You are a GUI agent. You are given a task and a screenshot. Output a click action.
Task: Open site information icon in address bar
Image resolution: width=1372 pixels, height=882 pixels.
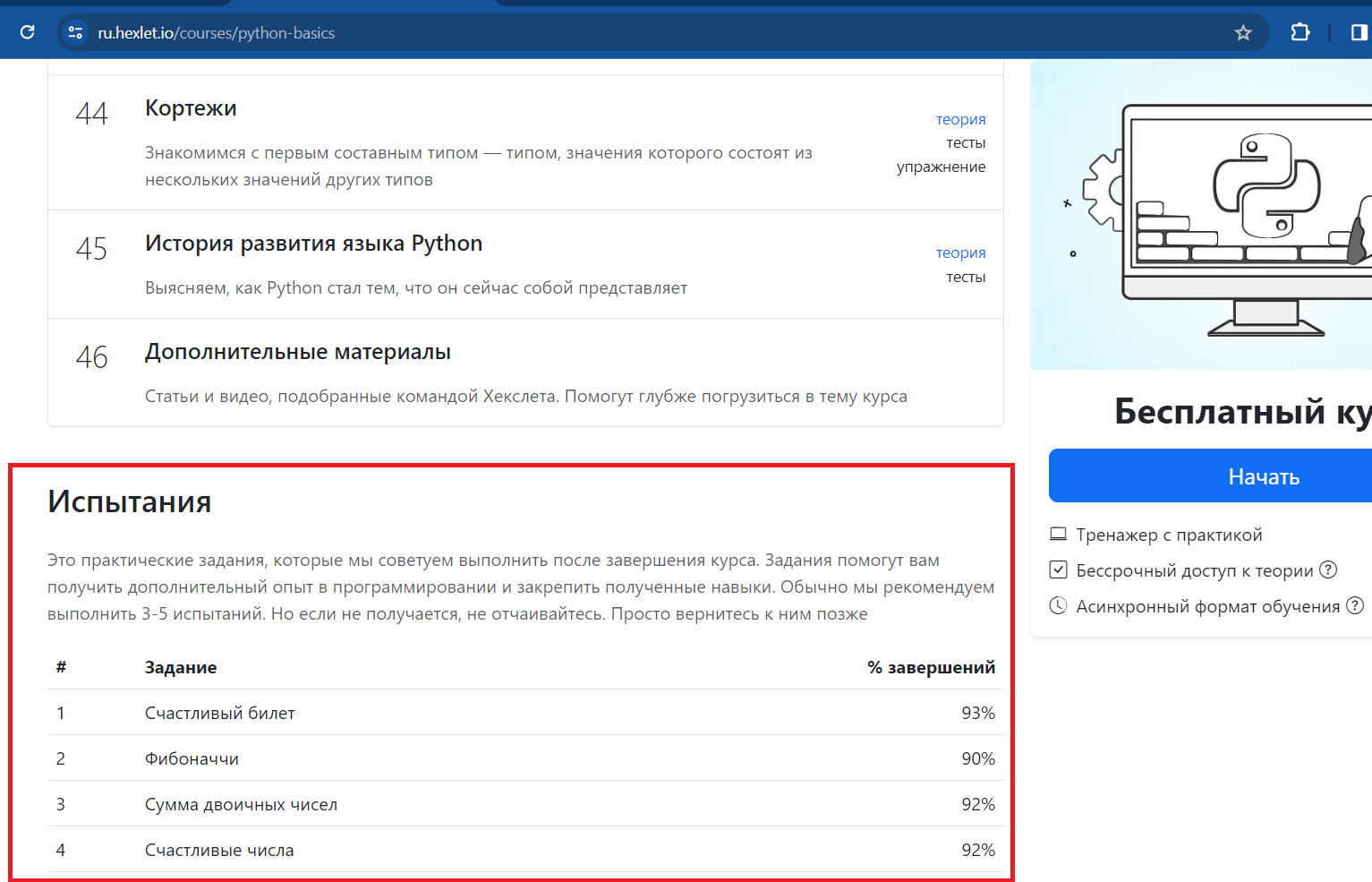click(75, 33)
